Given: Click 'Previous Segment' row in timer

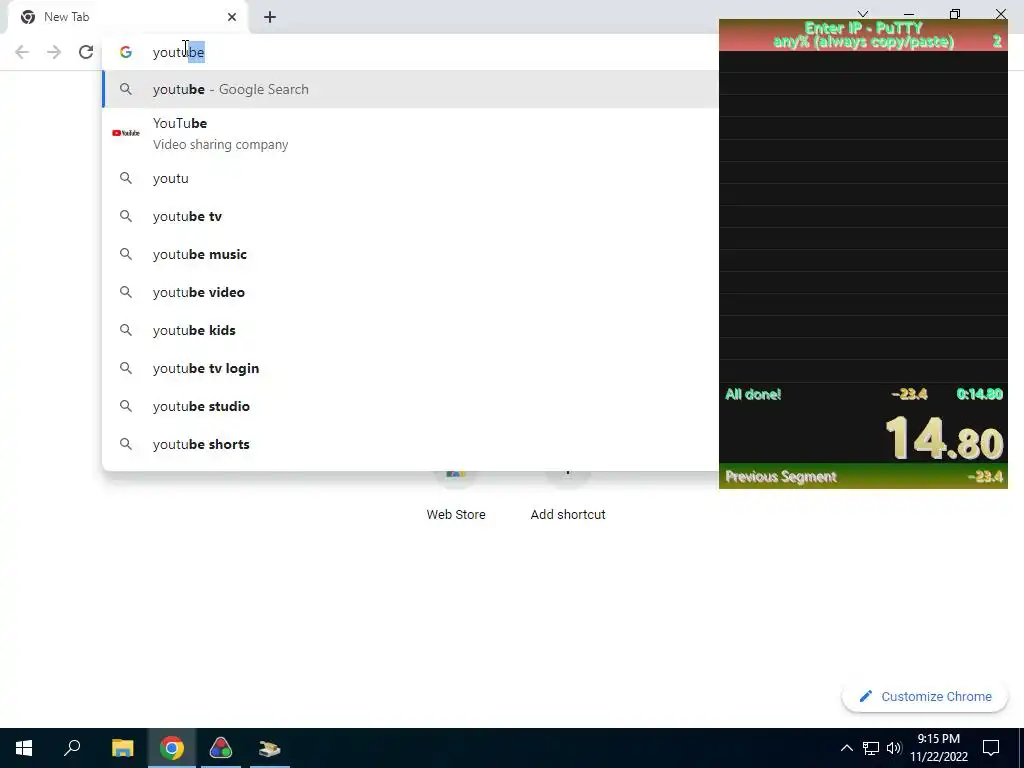Looking at the screenshot, I should pyautogui.click(x=863, y=477).
